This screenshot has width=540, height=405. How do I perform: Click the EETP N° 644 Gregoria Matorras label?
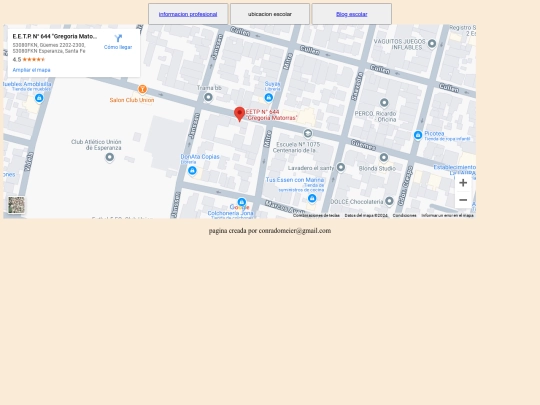click(271, 115)
